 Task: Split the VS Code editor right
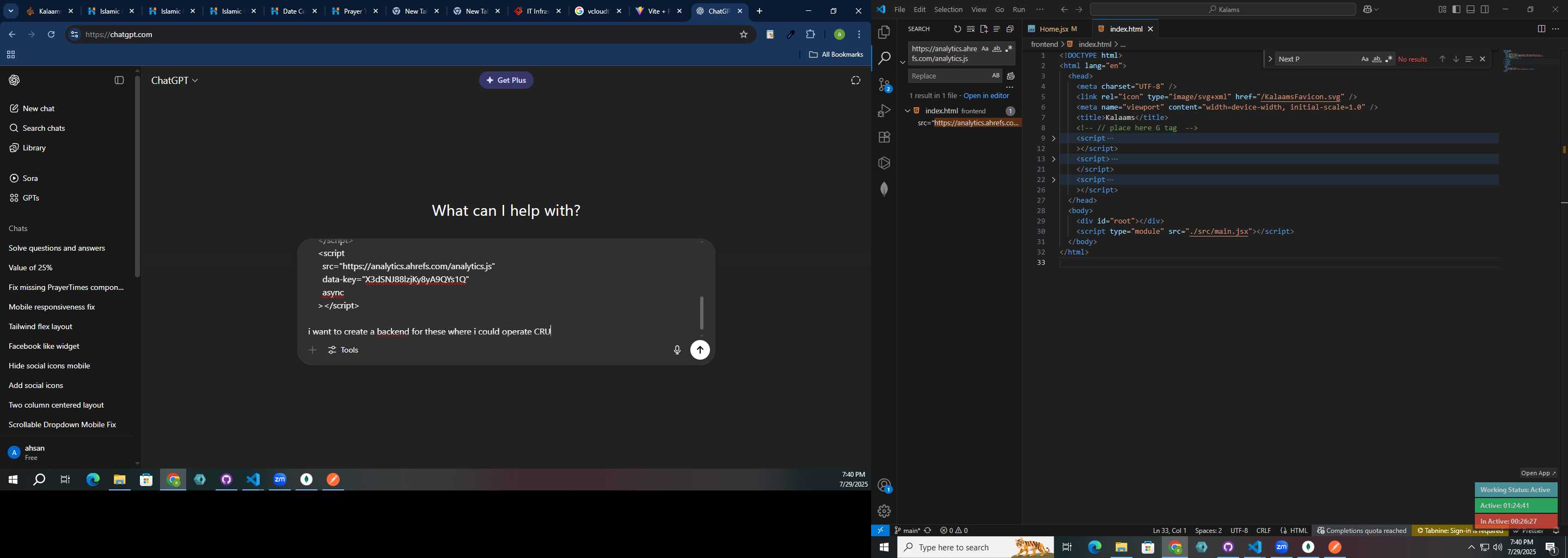[1541, 29]
